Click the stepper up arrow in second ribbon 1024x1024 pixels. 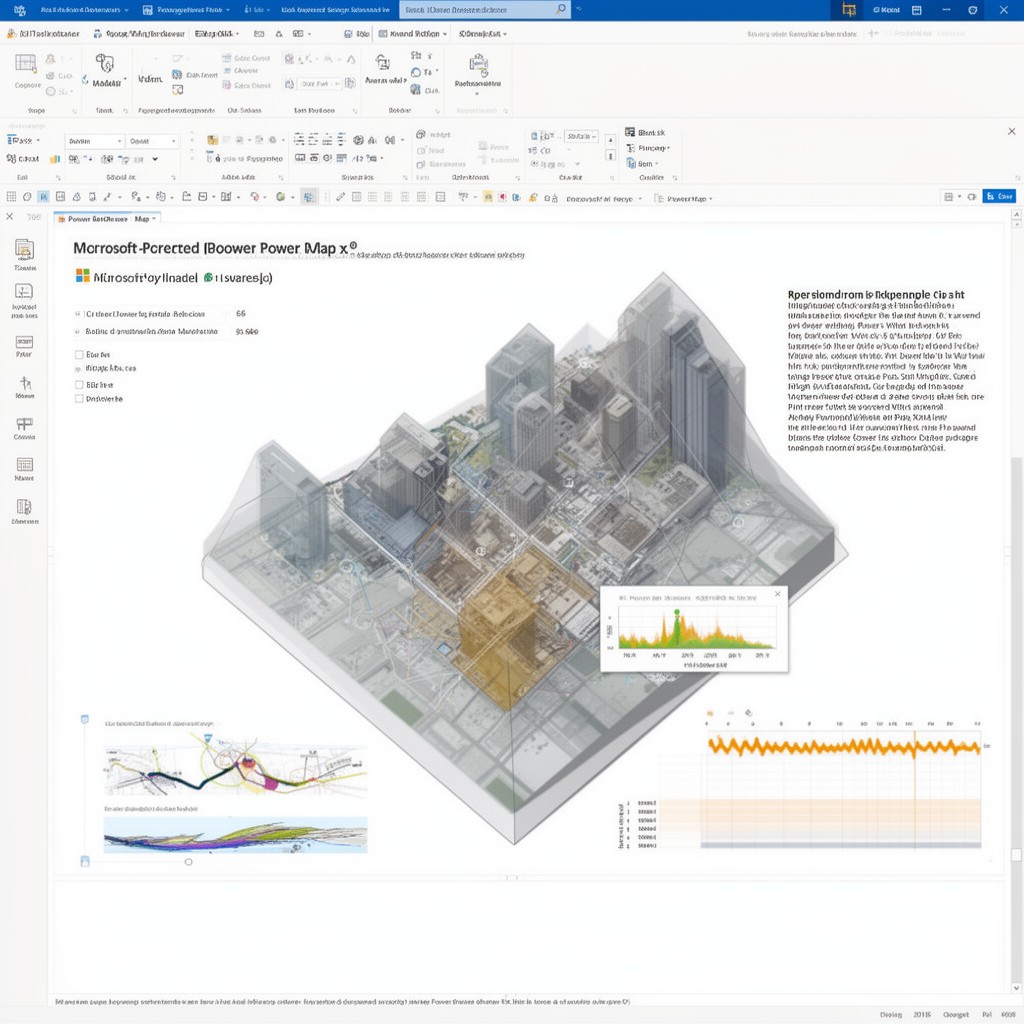point(611,140)
